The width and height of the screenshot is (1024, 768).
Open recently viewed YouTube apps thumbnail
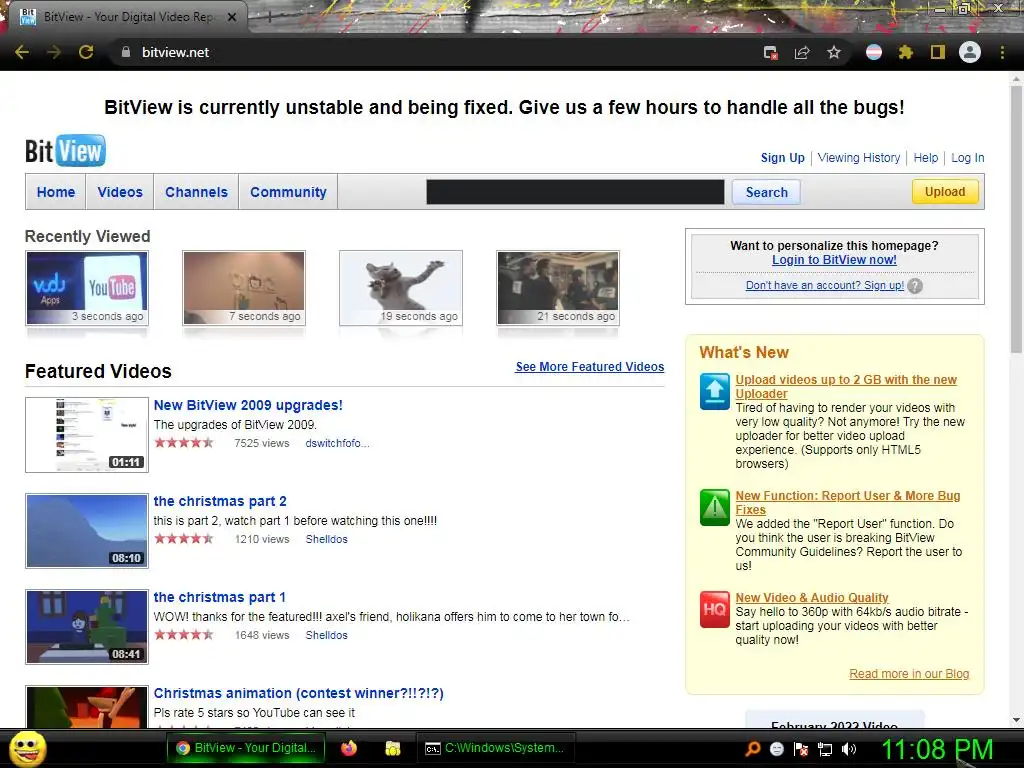(87, 288)
